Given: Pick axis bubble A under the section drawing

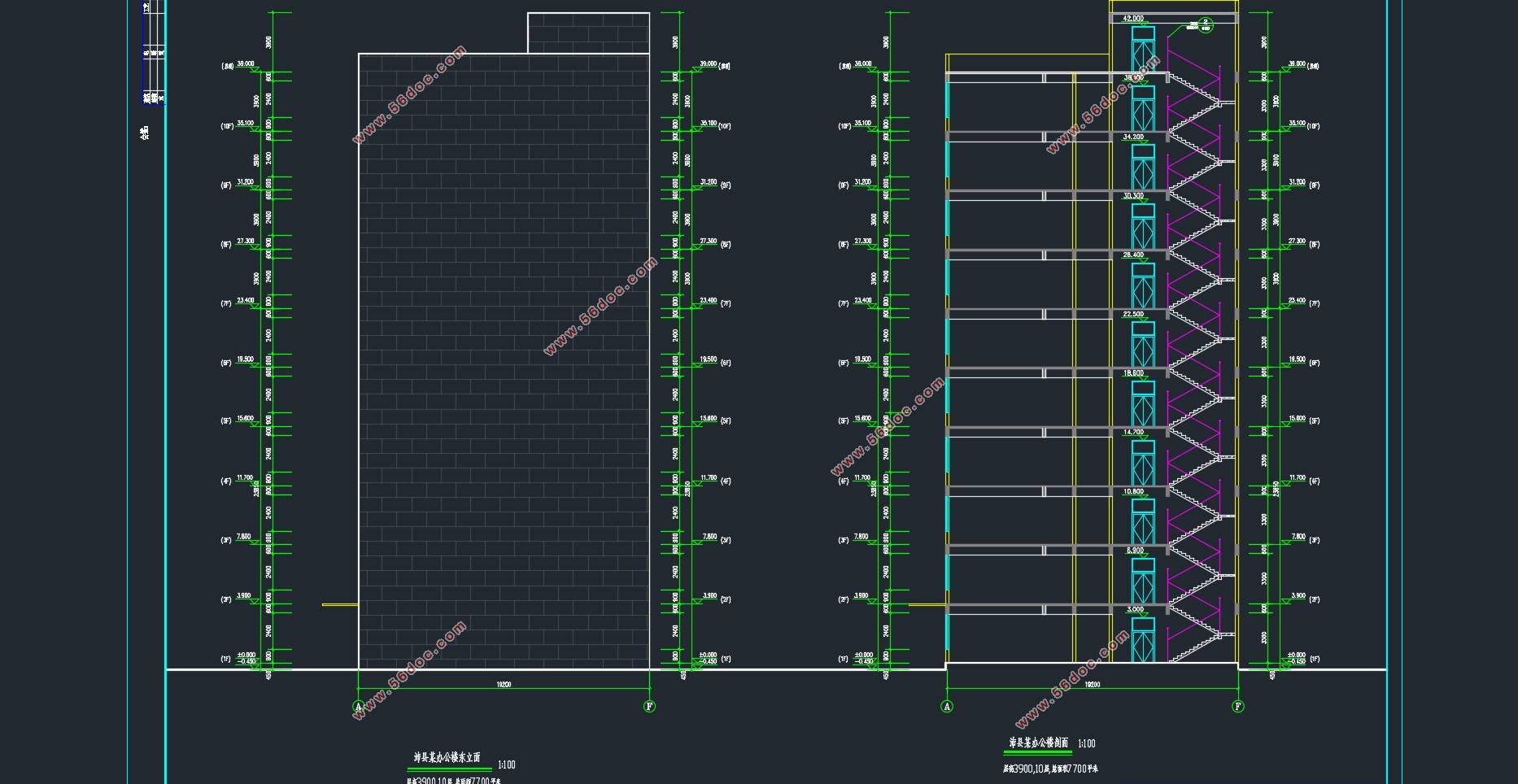Looking at the screenshot, I should (x=946, y=707).
